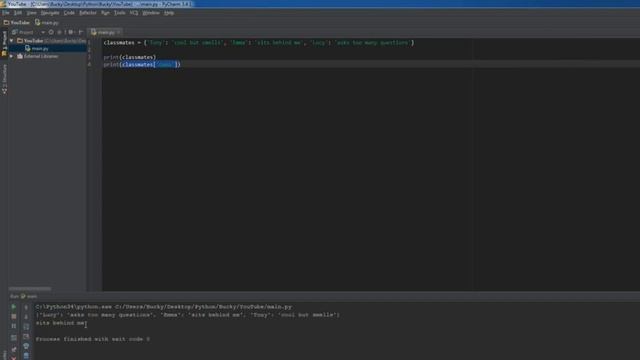The image size is (640, 360).
Task: Open the Refactor menu
Action: (88, 13)
